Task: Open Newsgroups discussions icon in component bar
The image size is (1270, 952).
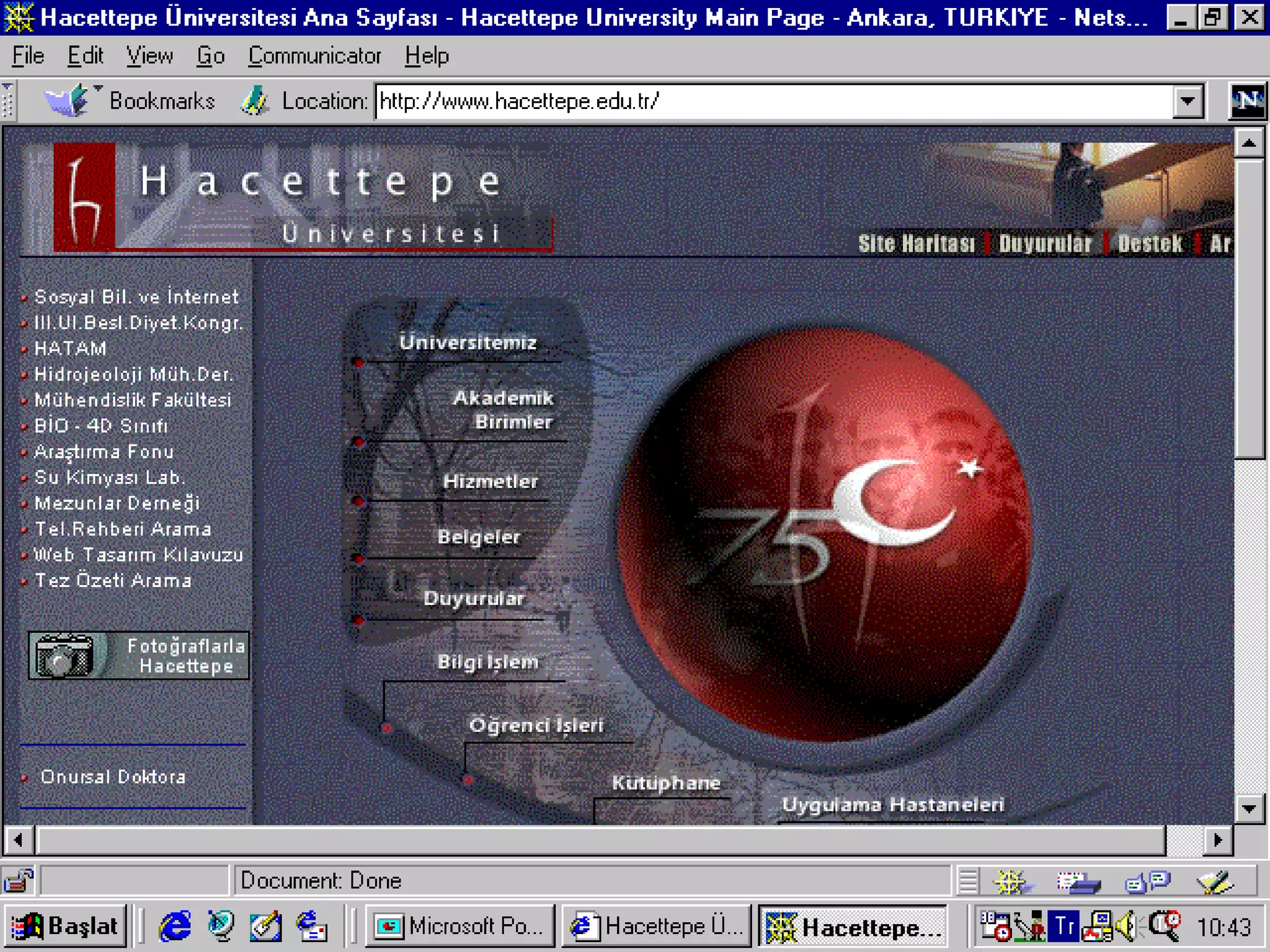Action: [x=1147, y=882]
